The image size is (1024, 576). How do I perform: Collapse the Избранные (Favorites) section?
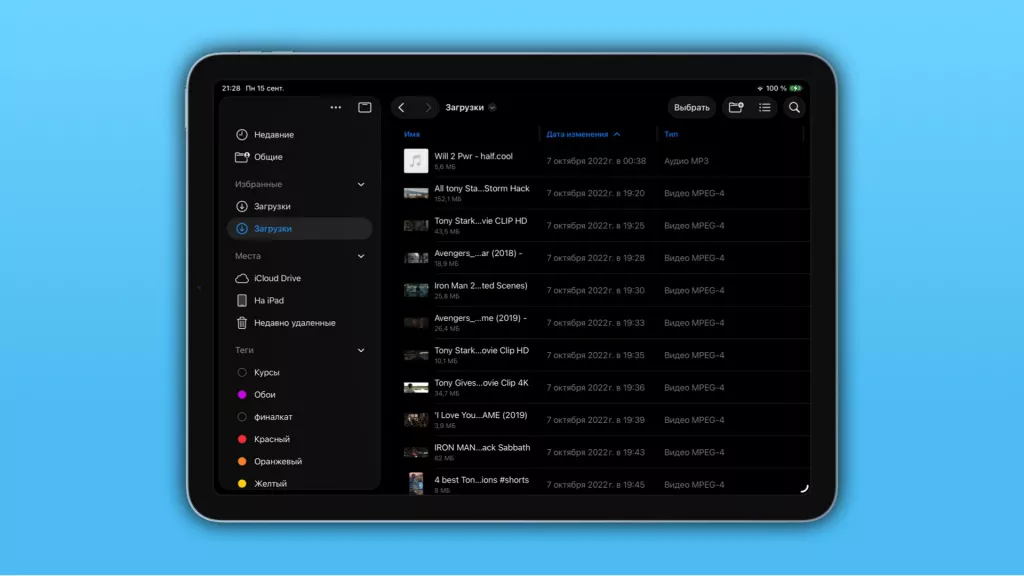[361, 183]
